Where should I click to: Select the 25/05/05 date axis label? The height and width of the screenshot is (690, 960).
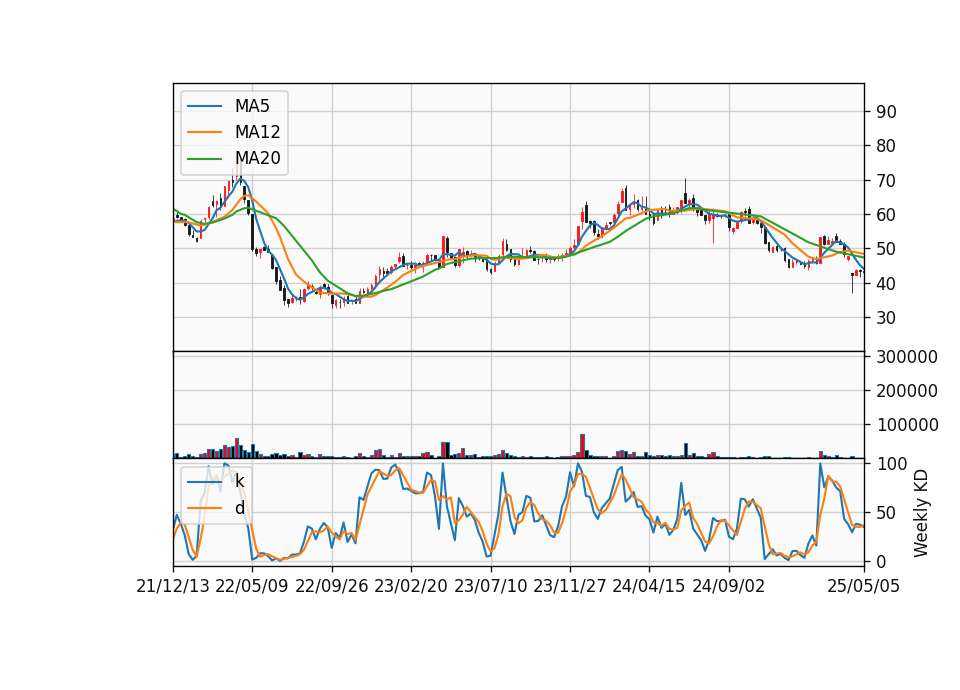point(864,587)
